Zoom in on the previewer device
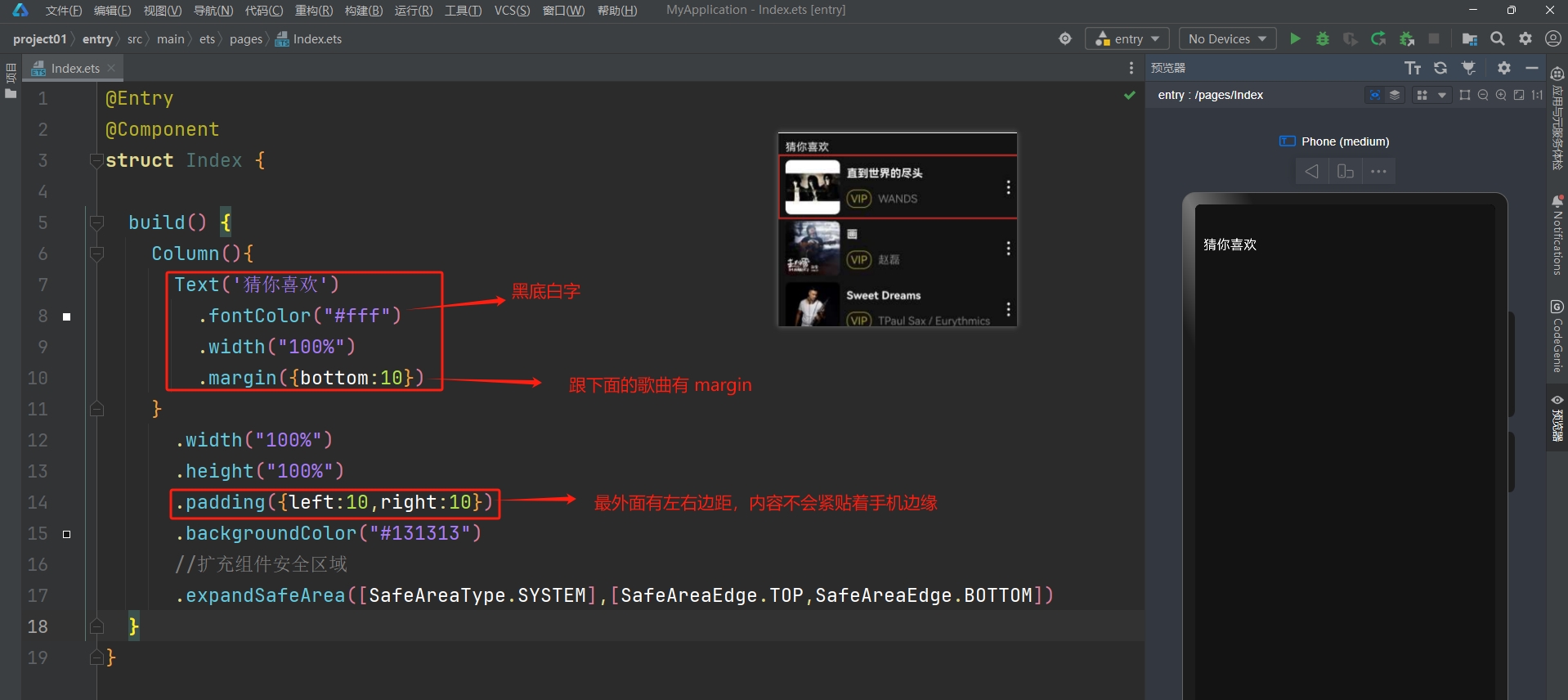The height and width of the screenshot is (700, 1568). pos(1501,95)
